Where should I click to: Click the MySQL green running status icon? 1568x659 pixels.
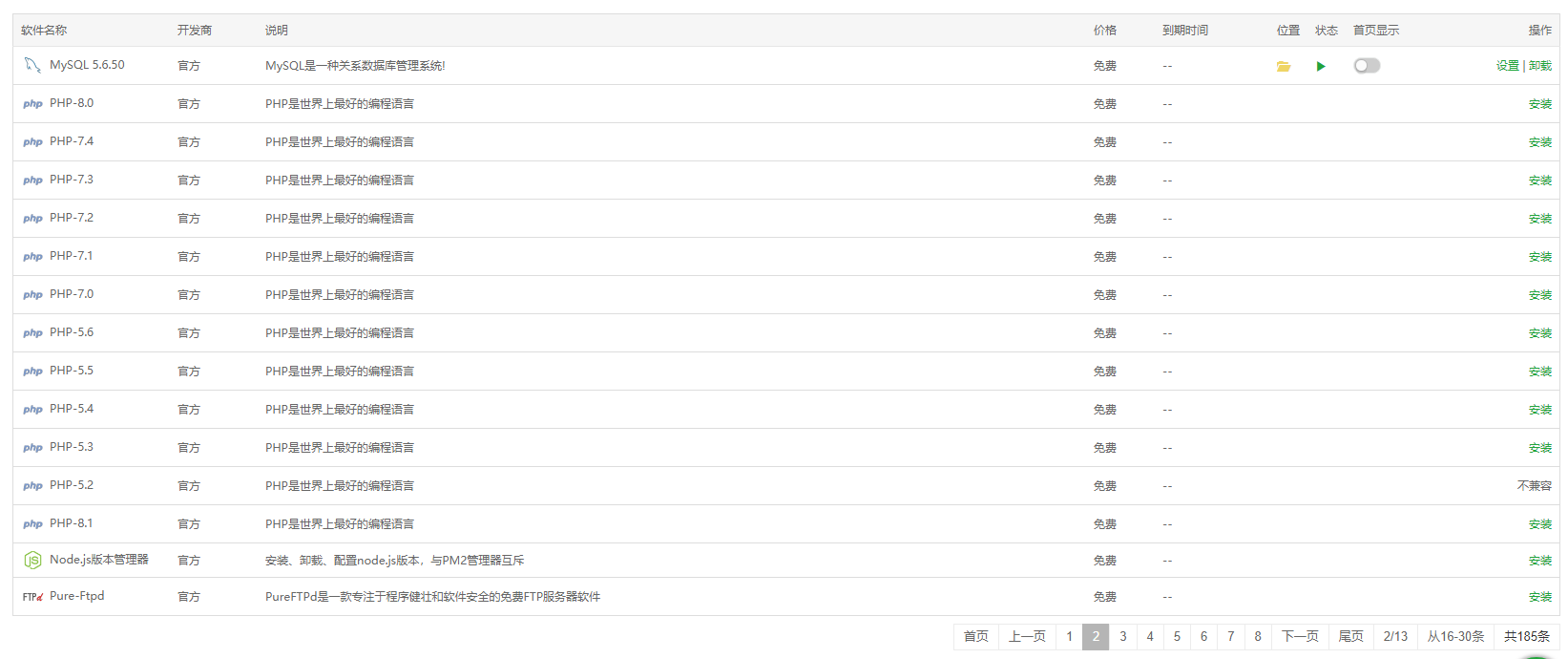[1321, 66]
